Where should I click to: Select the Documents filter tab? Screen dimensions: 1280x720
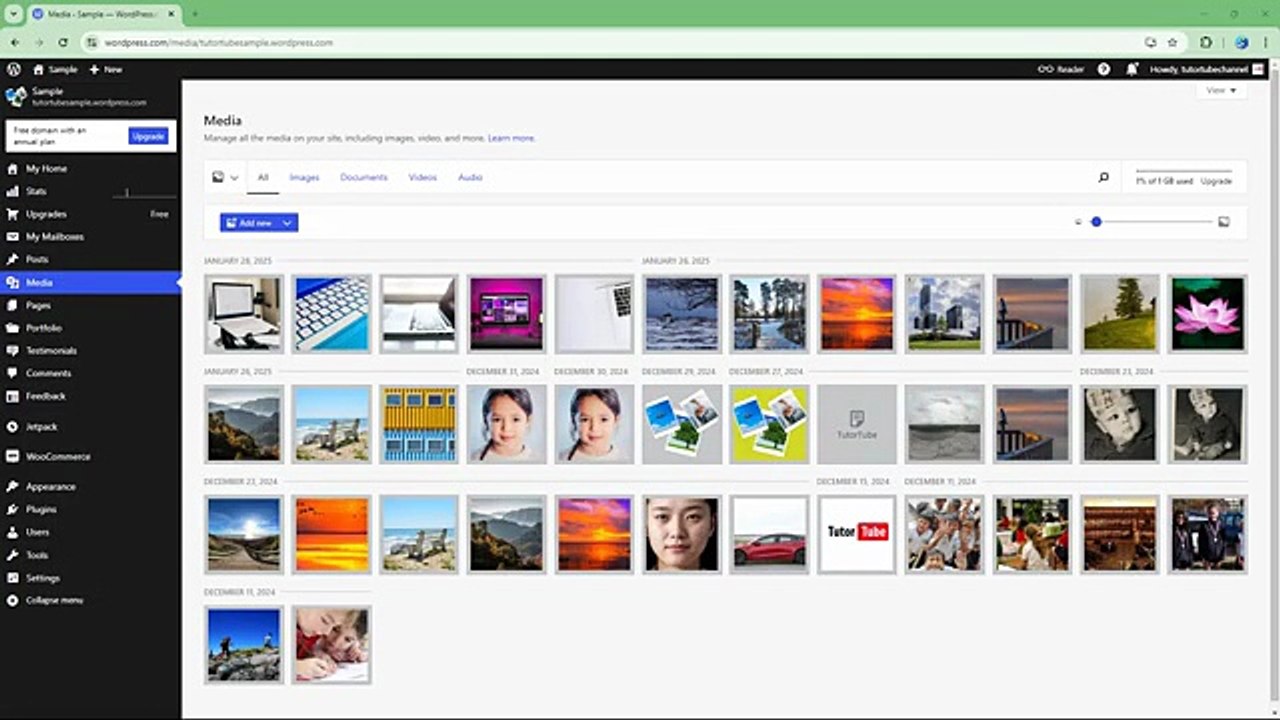point(363,177)
